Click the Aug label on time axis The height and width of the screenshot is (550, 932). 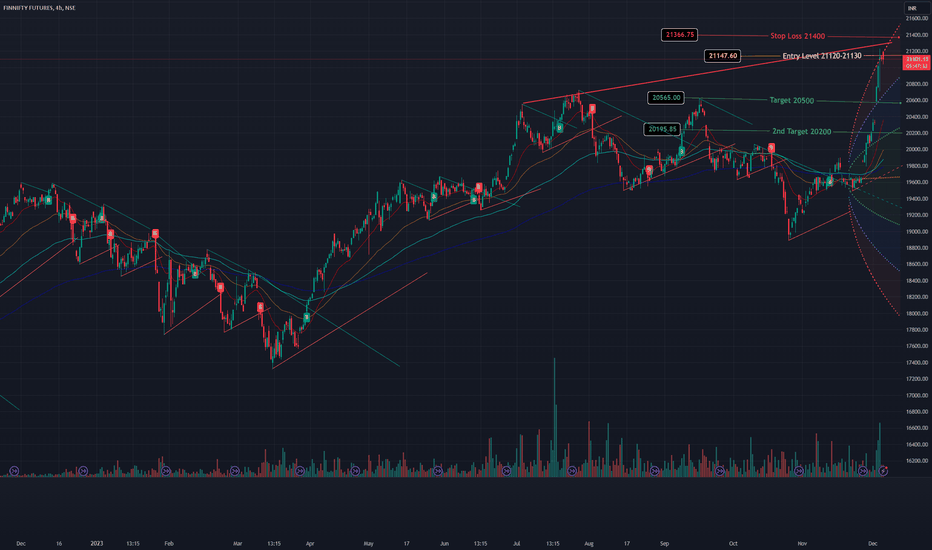[589, 543]
